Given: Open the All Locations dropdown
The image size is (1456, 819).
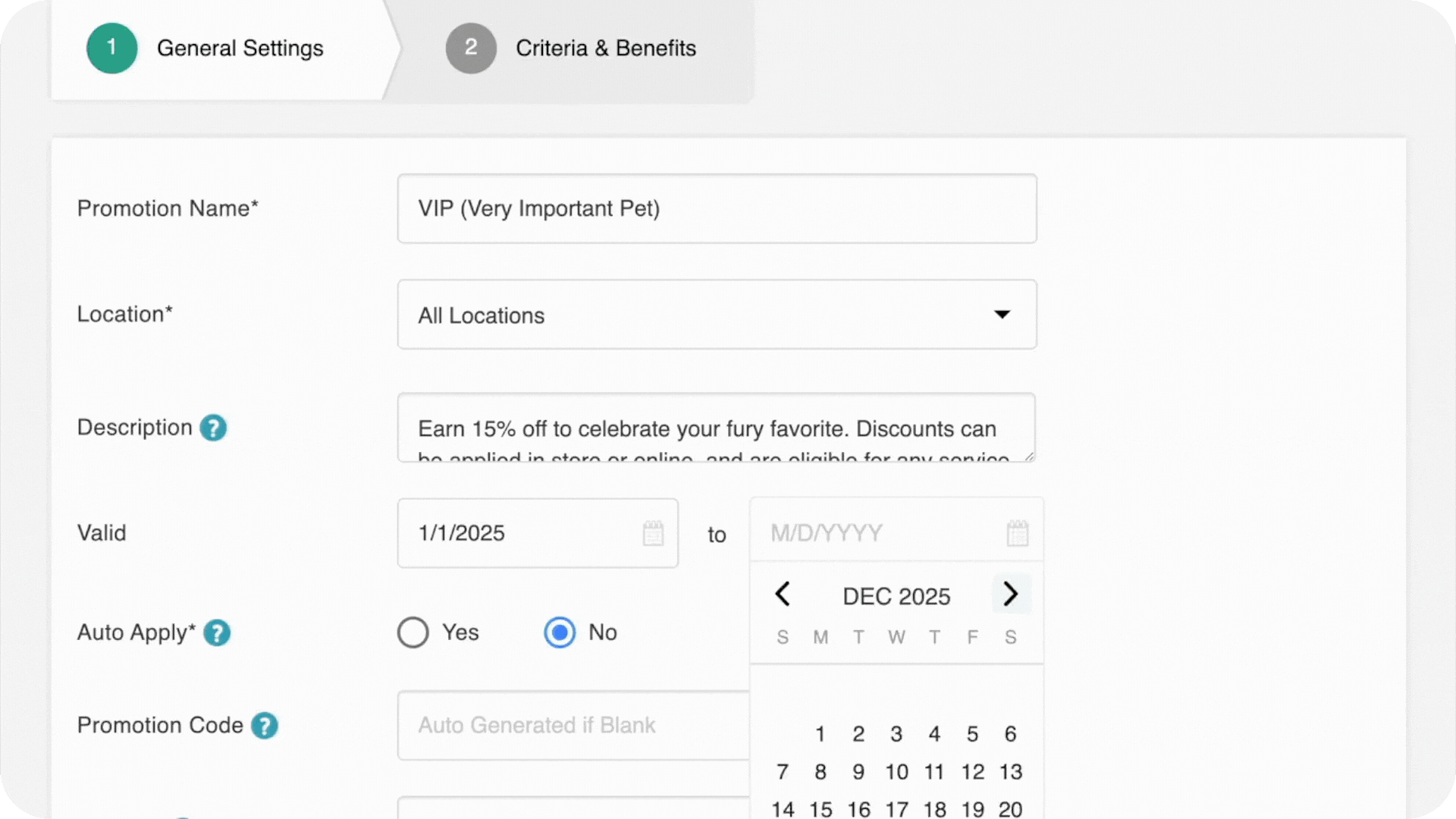Looking at the screenshot, I should click(x=717, y=315).
